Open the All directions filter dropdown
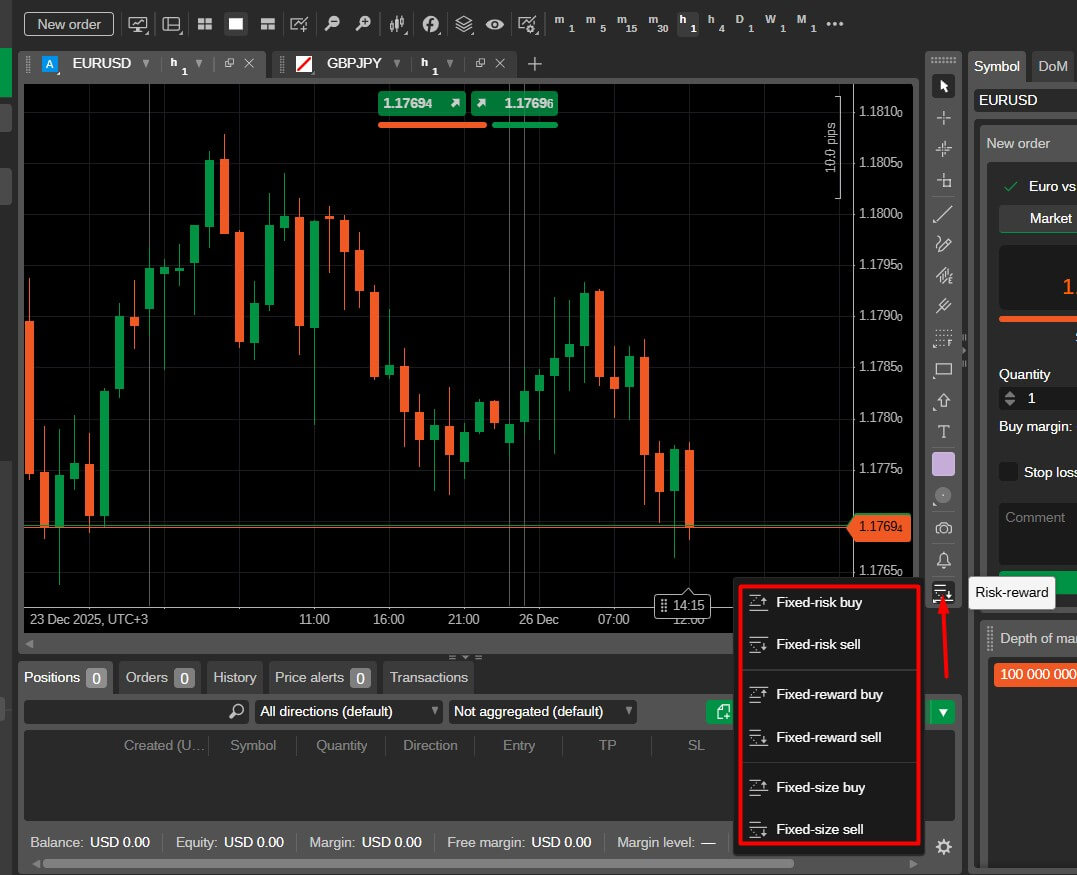The width and height of the screenshot is (1077, 875). coord(348,712)
